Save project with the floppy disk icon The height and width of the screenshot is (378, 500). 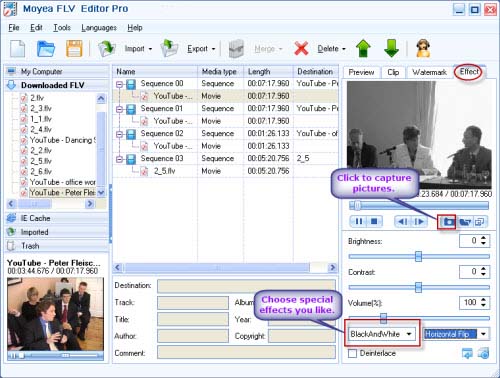point(74,49)
